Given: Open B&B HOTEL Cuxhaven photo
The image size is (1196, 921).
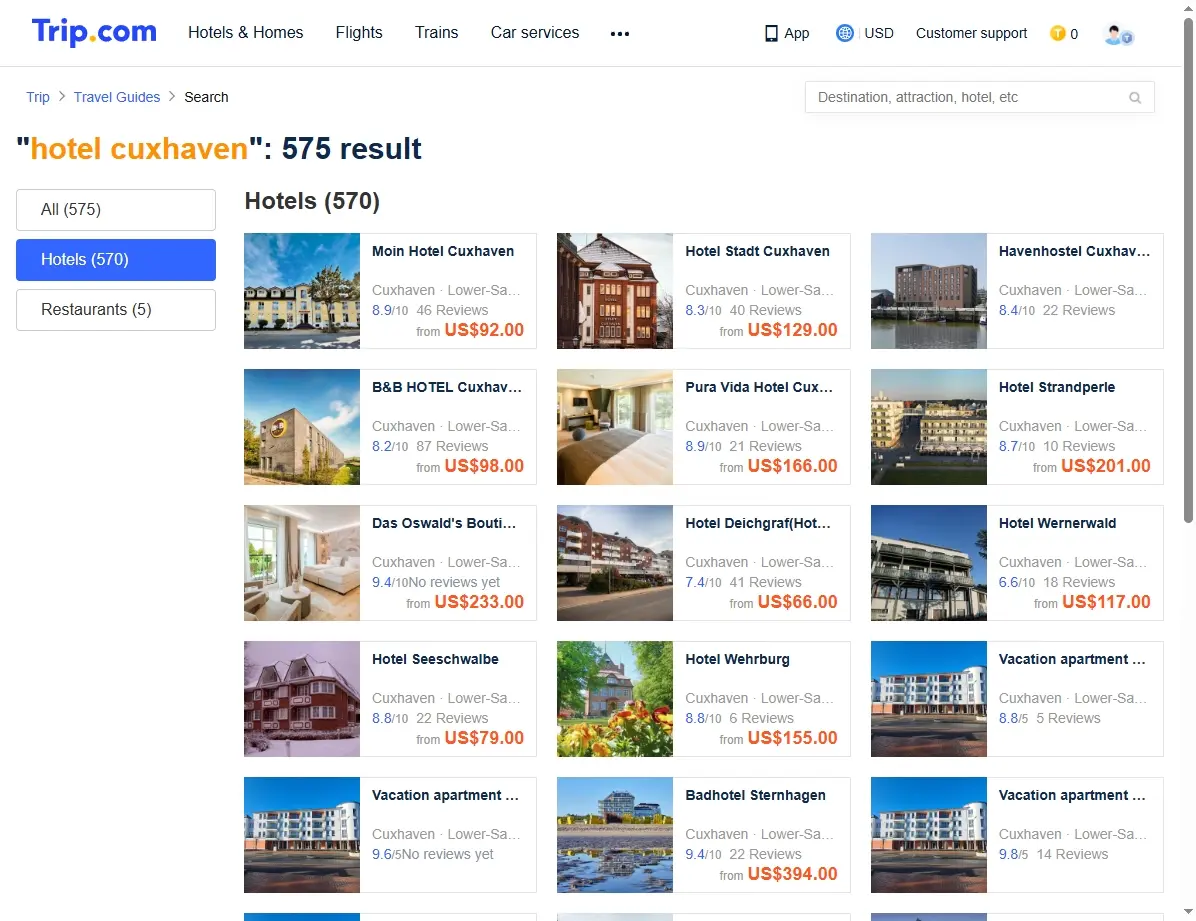Looking at the screenshot, I should (x=302, y=427).
